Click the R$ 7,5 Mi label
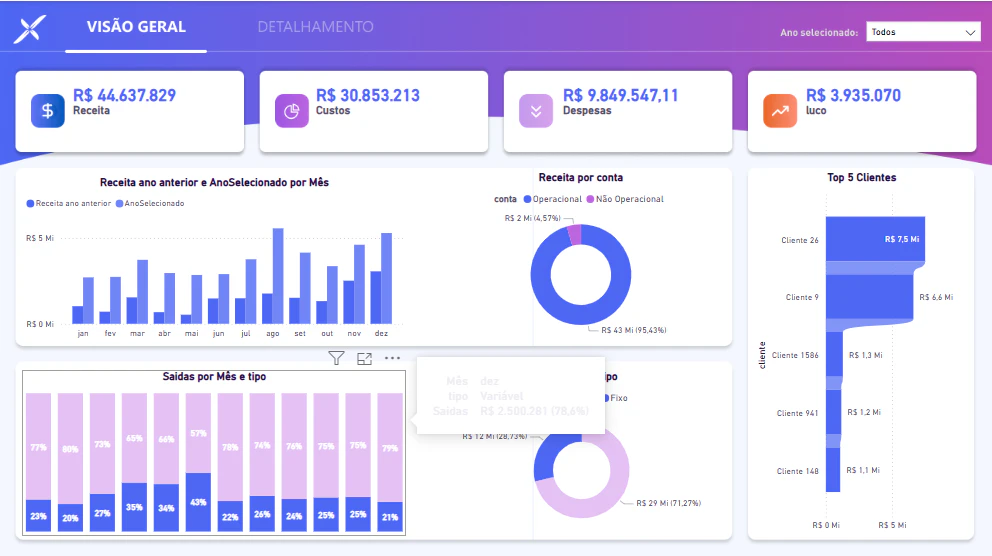 click(x=902, y=239)
